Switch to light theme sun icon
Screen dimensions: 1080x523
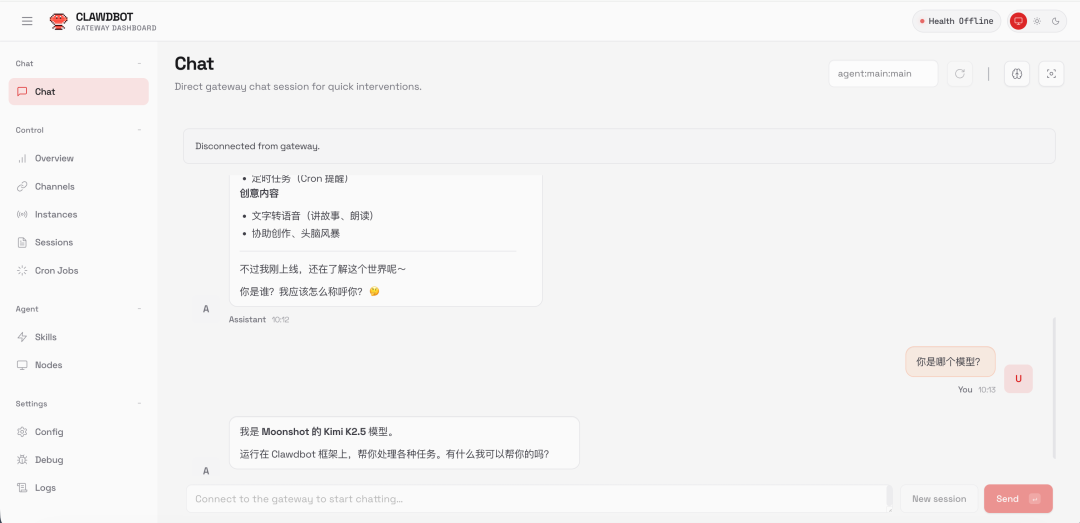[1037, 21]
